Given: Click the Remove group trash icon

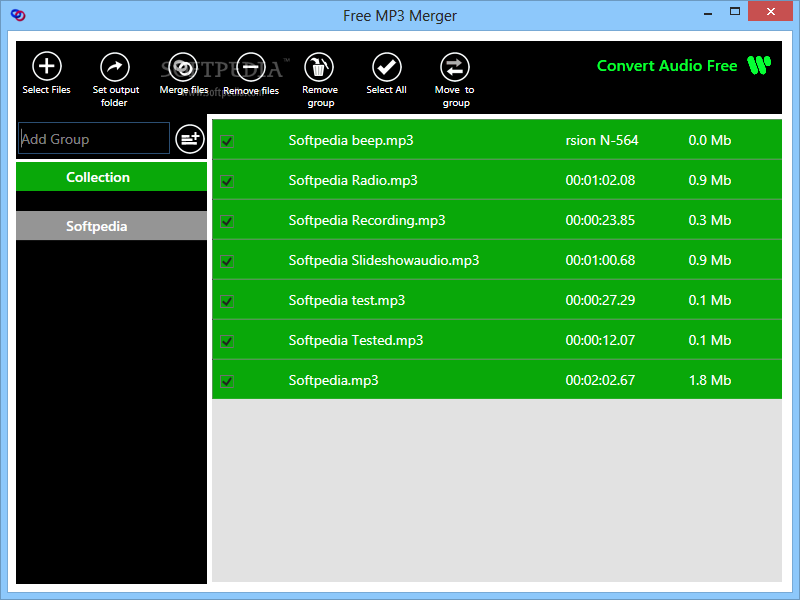Looking at the screenshot, I should click(319, 67).
